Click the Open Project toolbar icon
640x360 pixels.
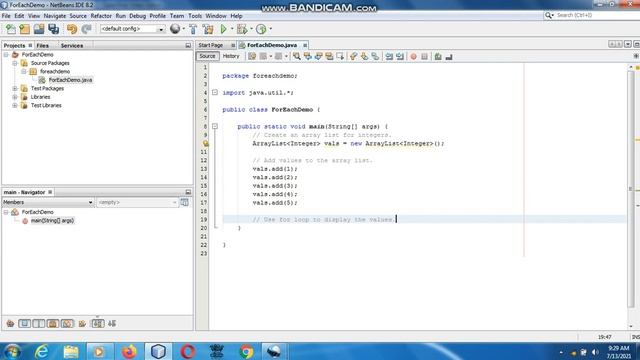tap(39, 29)
